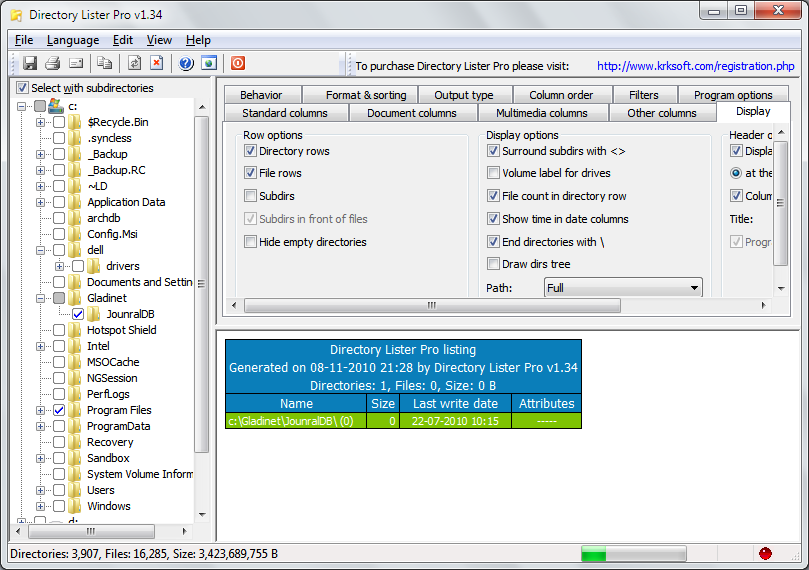Open help with the blue question mark icon

(186, 63)
